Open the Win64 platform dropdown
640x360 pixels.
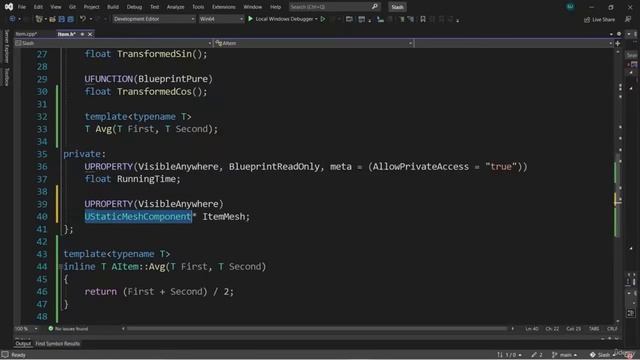tap(221, 19)
